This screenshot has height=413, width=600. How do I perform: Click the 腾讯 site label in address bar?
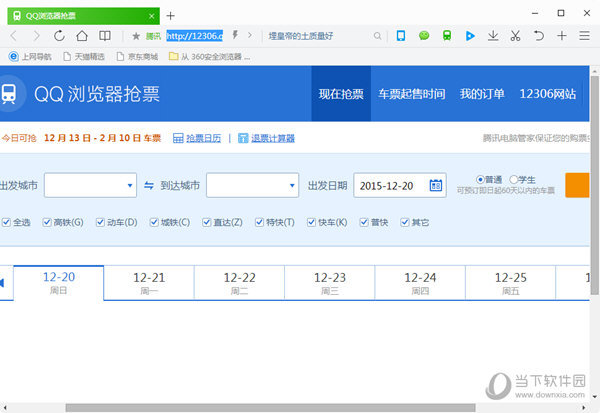153,36
